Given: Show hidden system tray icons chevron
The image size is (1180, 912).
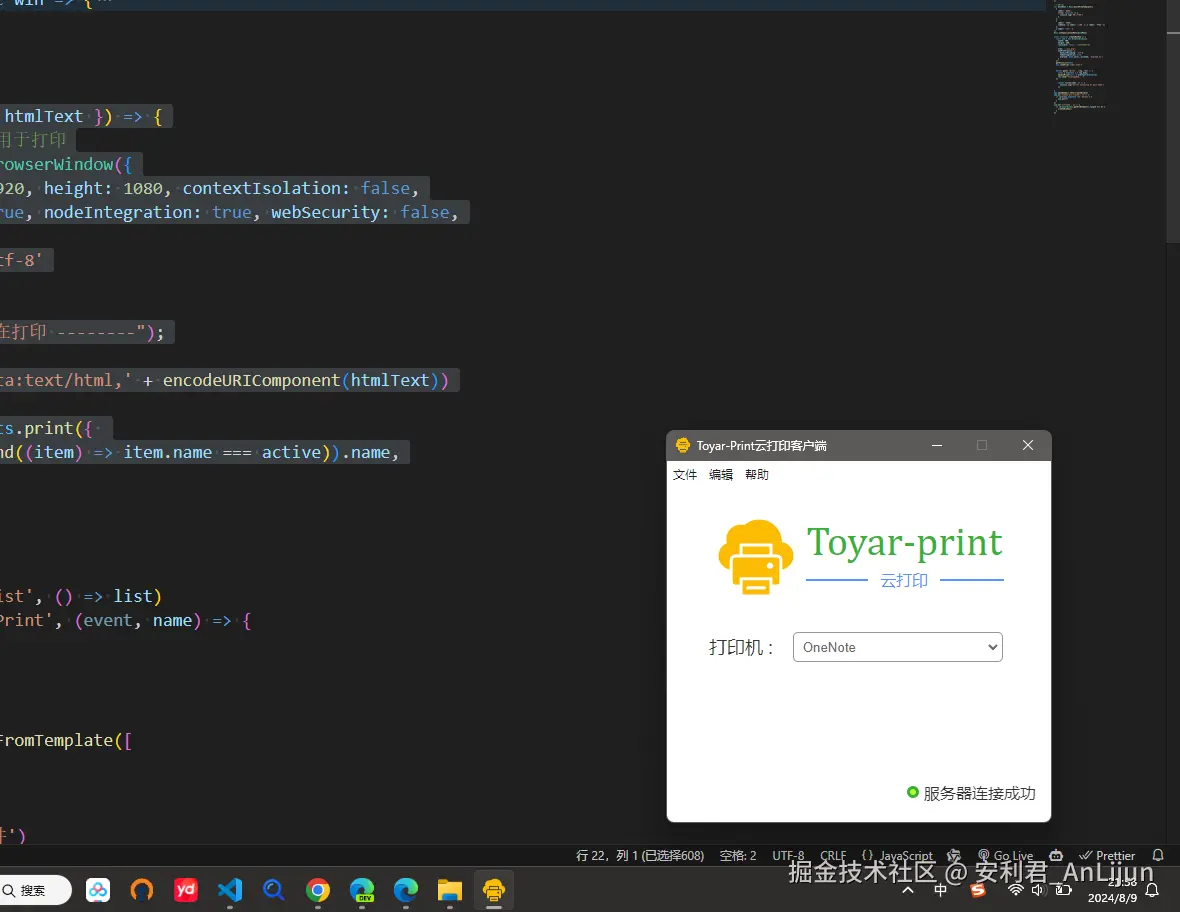Looking at the screenshot, I should 908,890.
